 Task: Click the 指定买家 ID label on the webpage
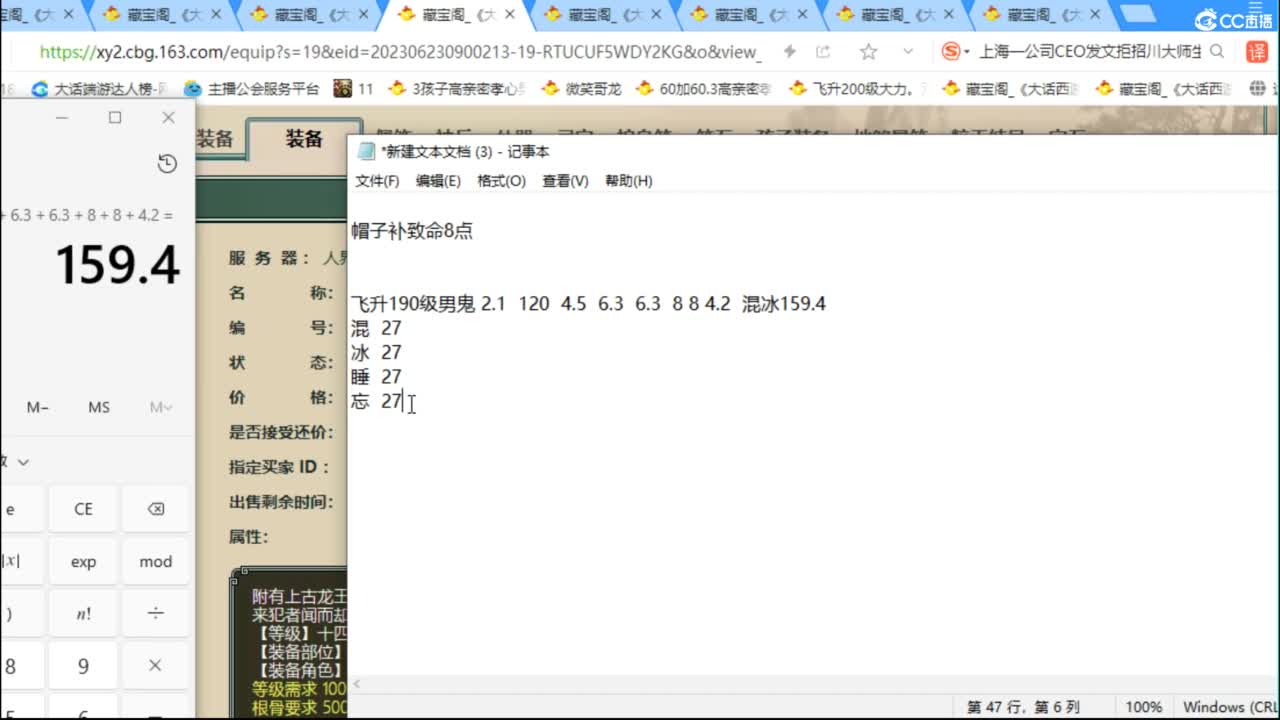pos(280,467)
